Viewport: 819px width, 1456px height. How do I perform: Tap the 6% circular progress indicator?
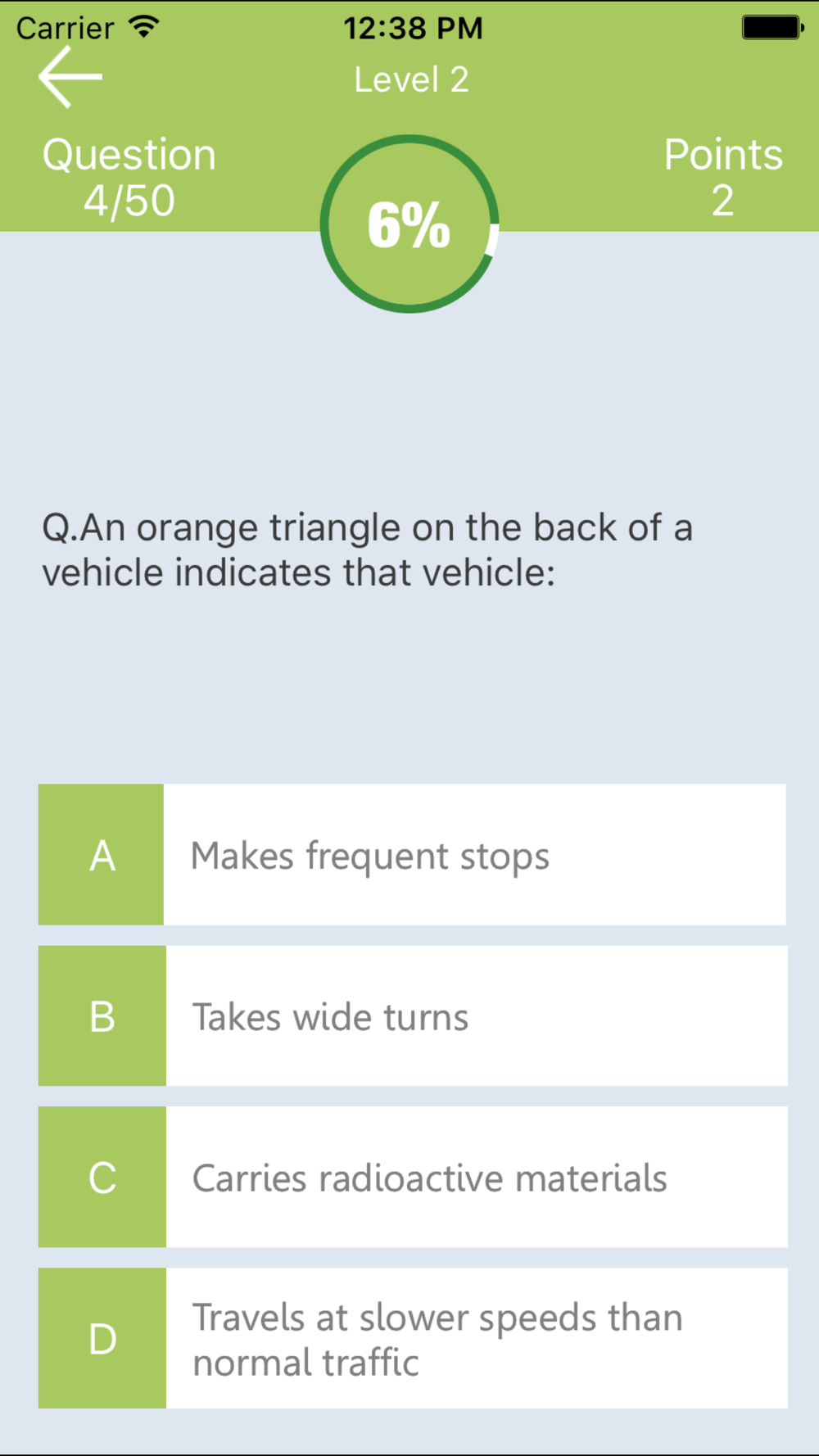(409, 224)
